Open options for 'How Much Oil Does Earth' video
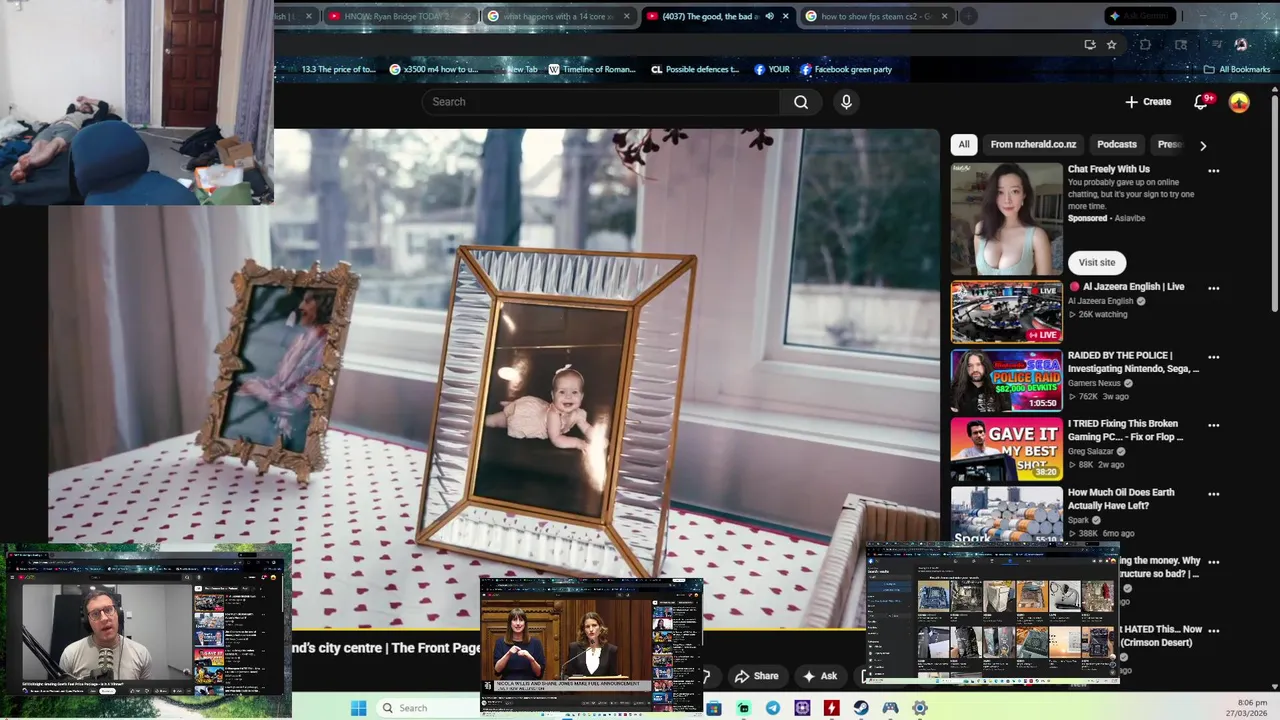 pyautogui.click(x=1213, y=494)
